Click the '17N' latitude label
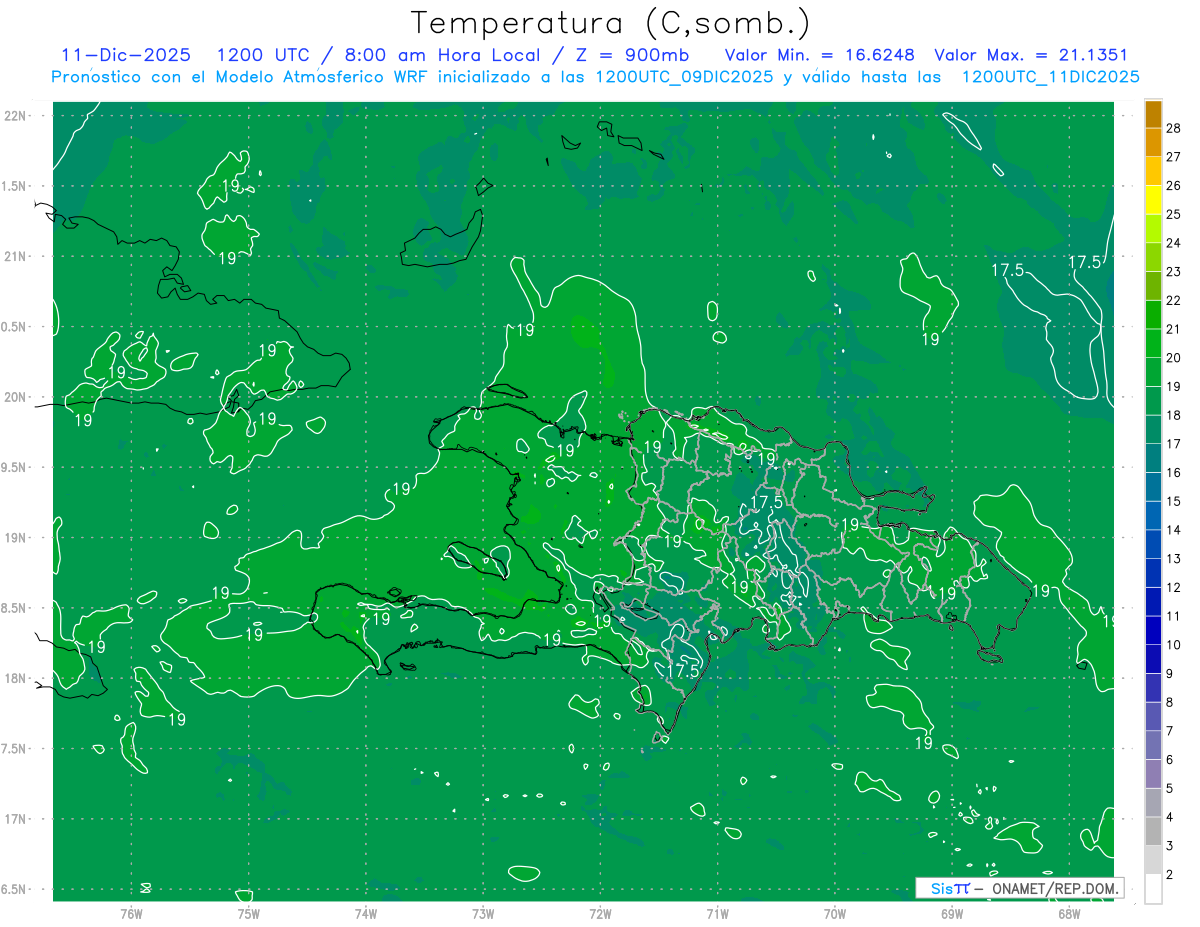 click(15, 819)
